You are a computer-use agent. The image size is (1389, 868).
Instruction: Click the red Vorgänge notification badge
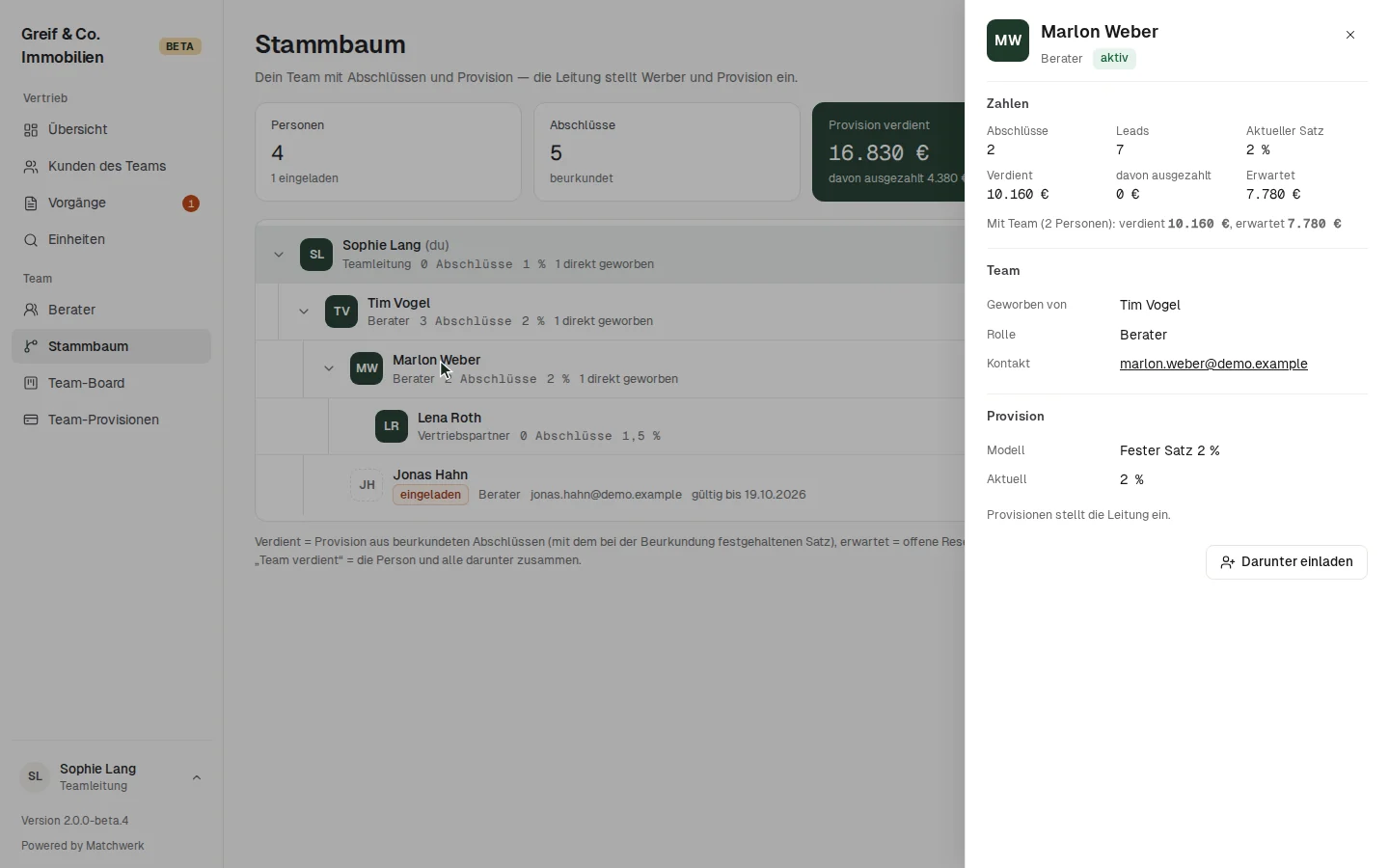click(x=191, y=203)
